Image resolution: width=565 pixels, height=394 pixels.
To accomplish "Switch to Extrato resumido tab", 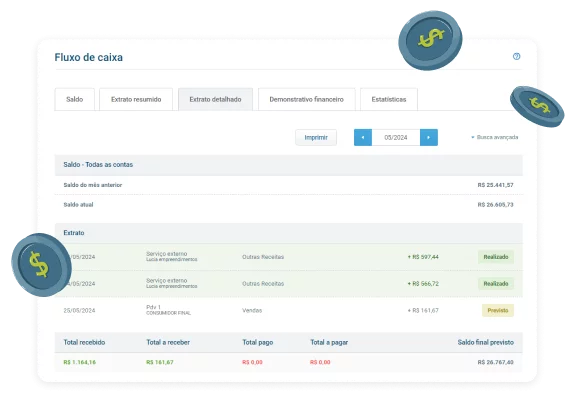I will point(136,99).
